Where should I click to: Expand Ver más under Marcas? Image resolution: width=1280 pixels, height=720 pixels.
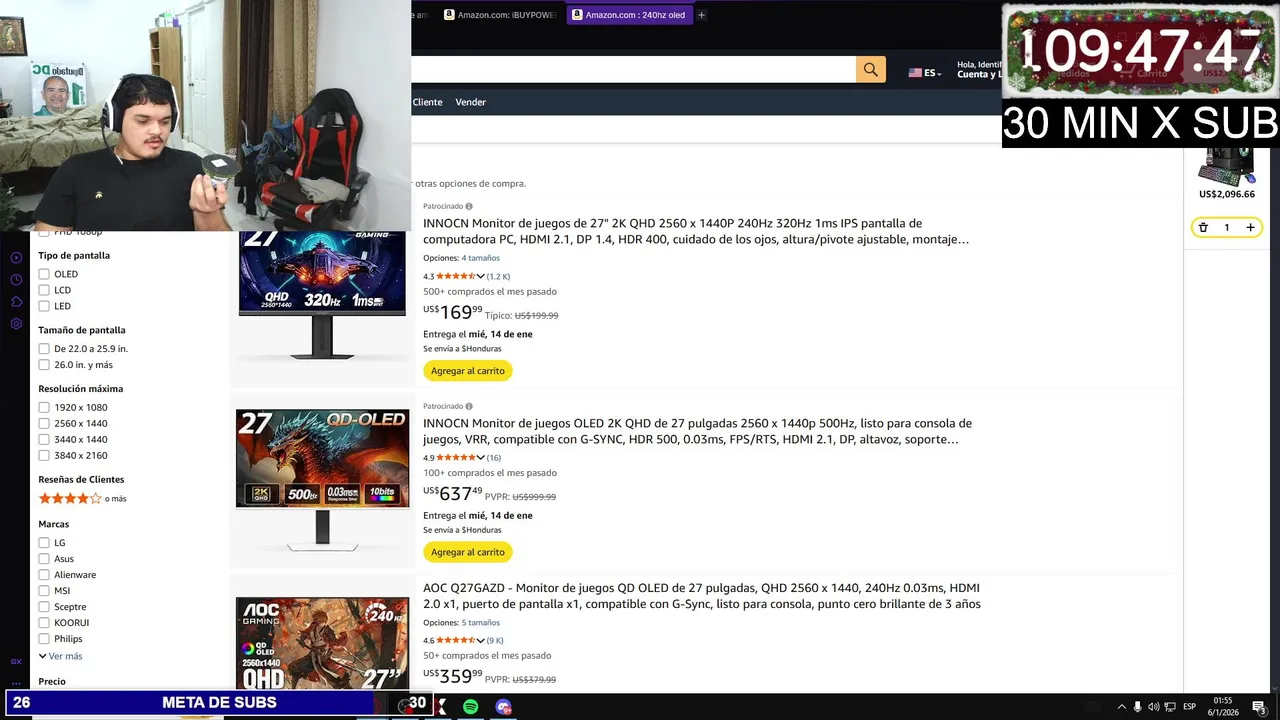point(61,656)
